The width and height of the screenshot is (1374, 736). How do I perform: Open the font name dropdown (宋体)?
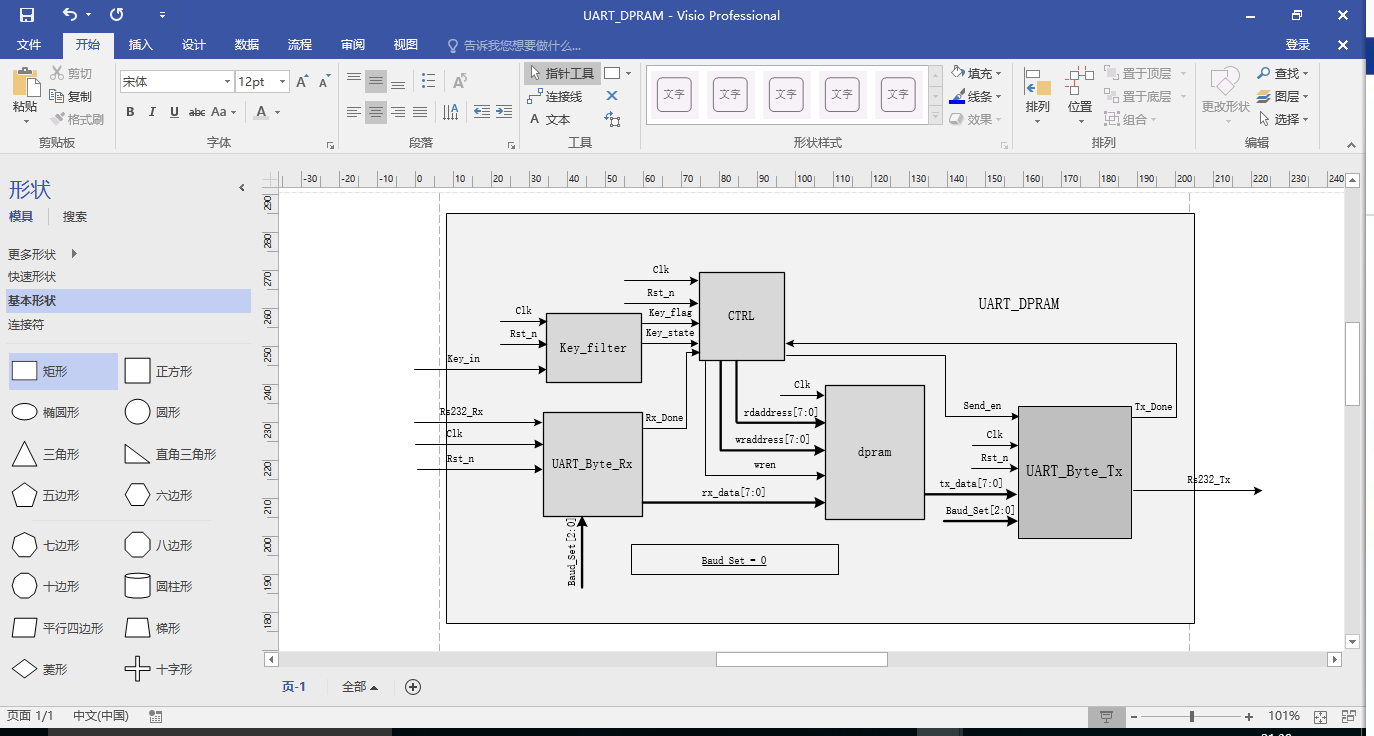(x=226, y=82)
